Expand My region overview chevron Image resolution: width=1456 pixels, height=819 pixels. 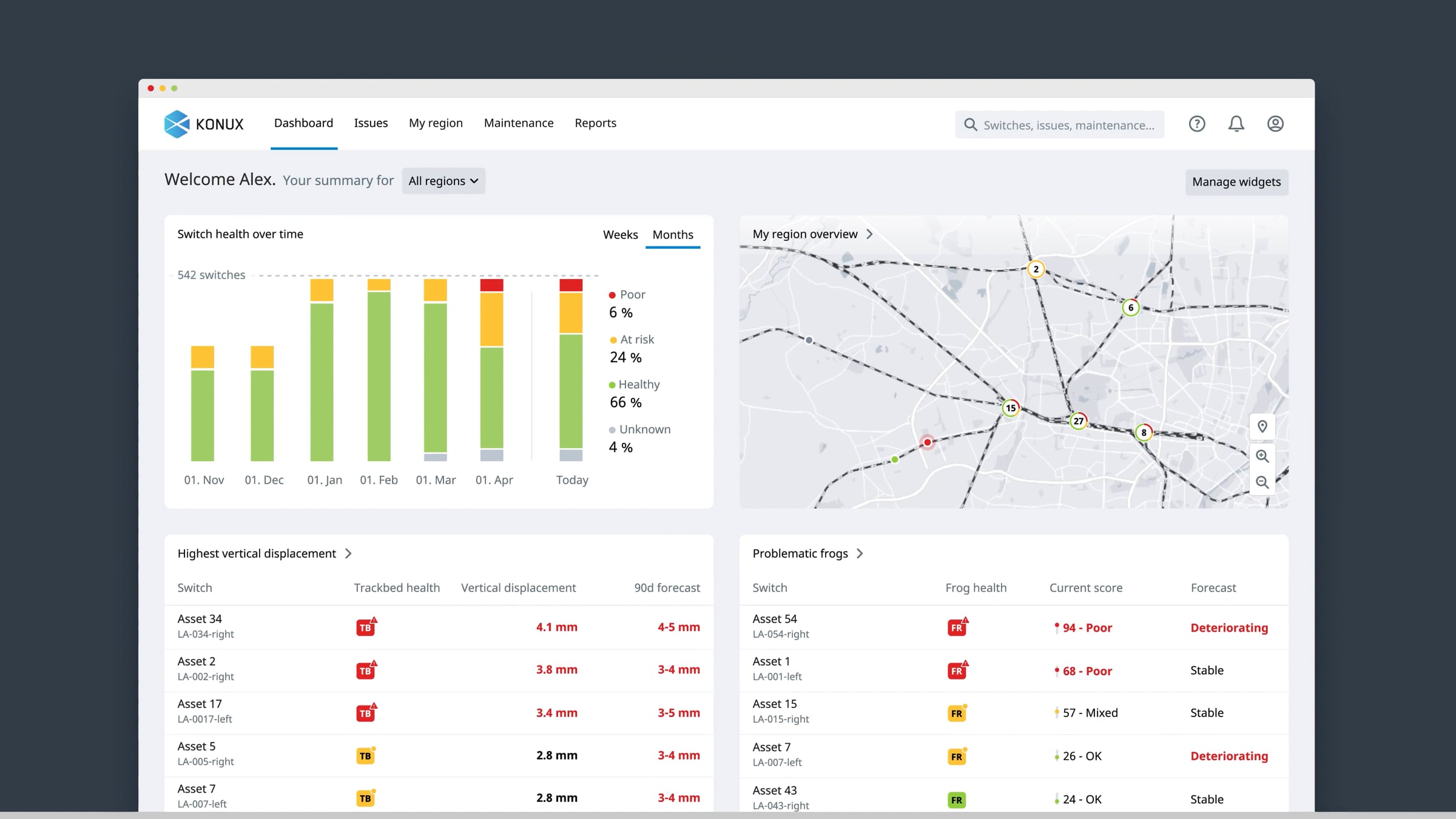coord(869,234)
